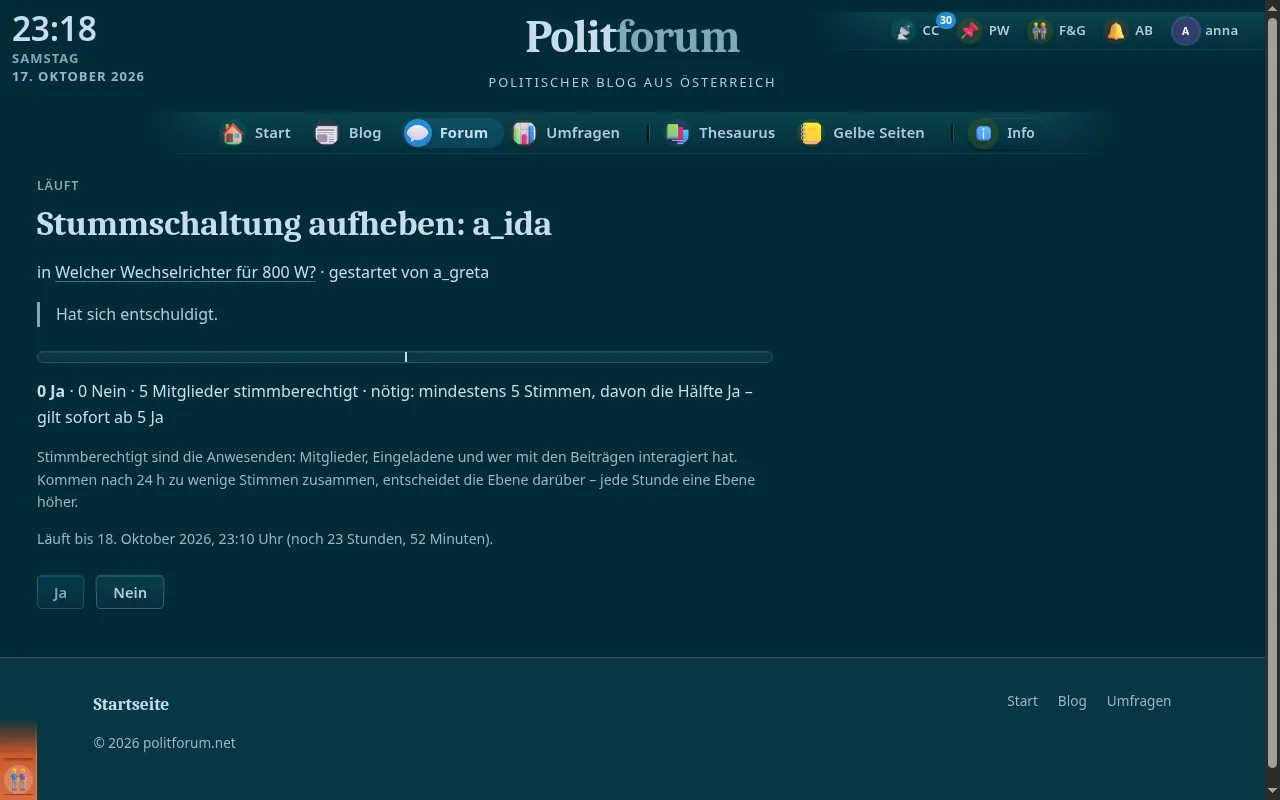This screenshot has height=800, width=1280.
Task: Select the Umfragen nav item
Action: [567, 133]
